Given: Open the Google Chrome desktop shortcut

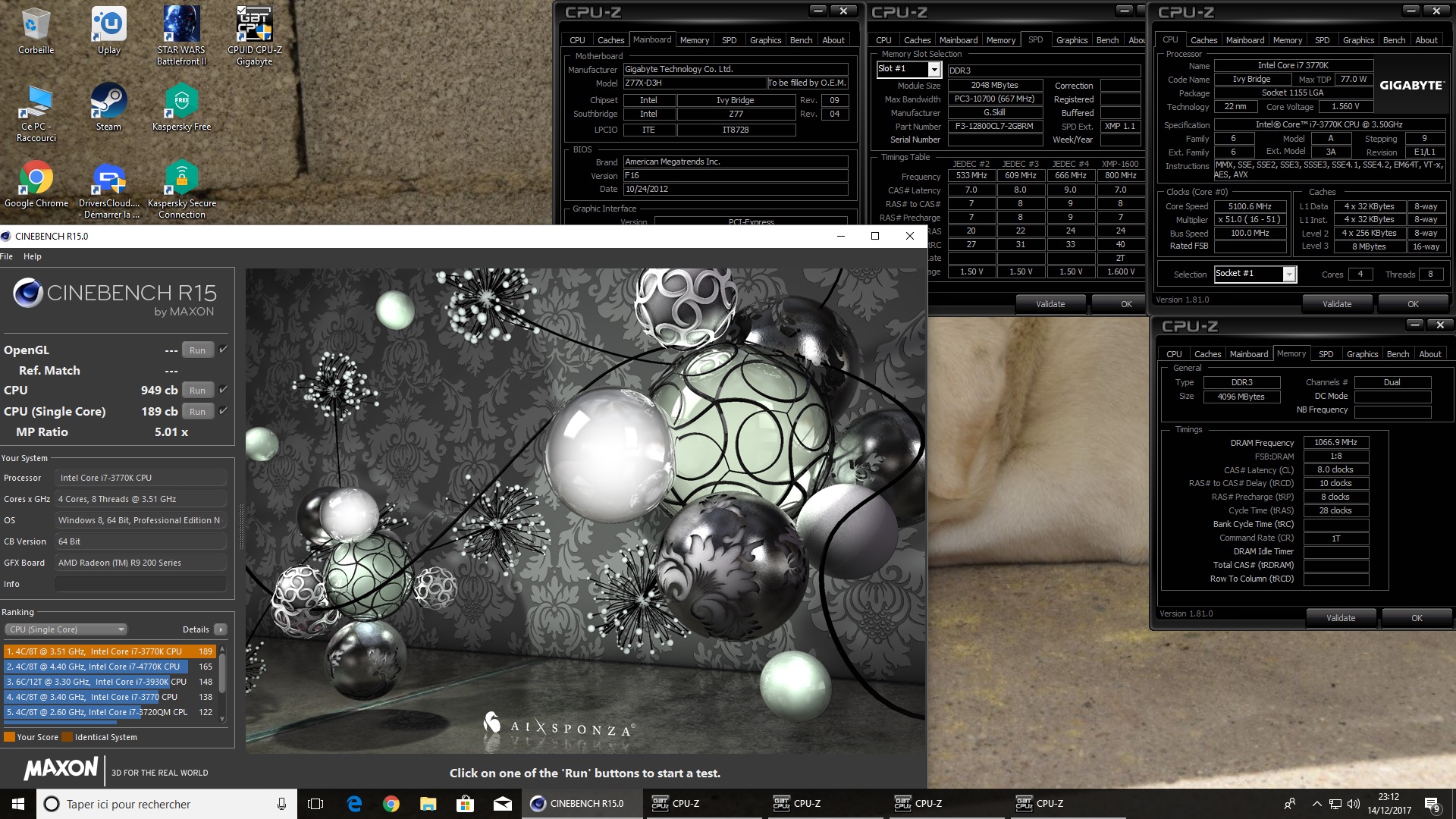Looking at the screenshot, I should [36, 184].
